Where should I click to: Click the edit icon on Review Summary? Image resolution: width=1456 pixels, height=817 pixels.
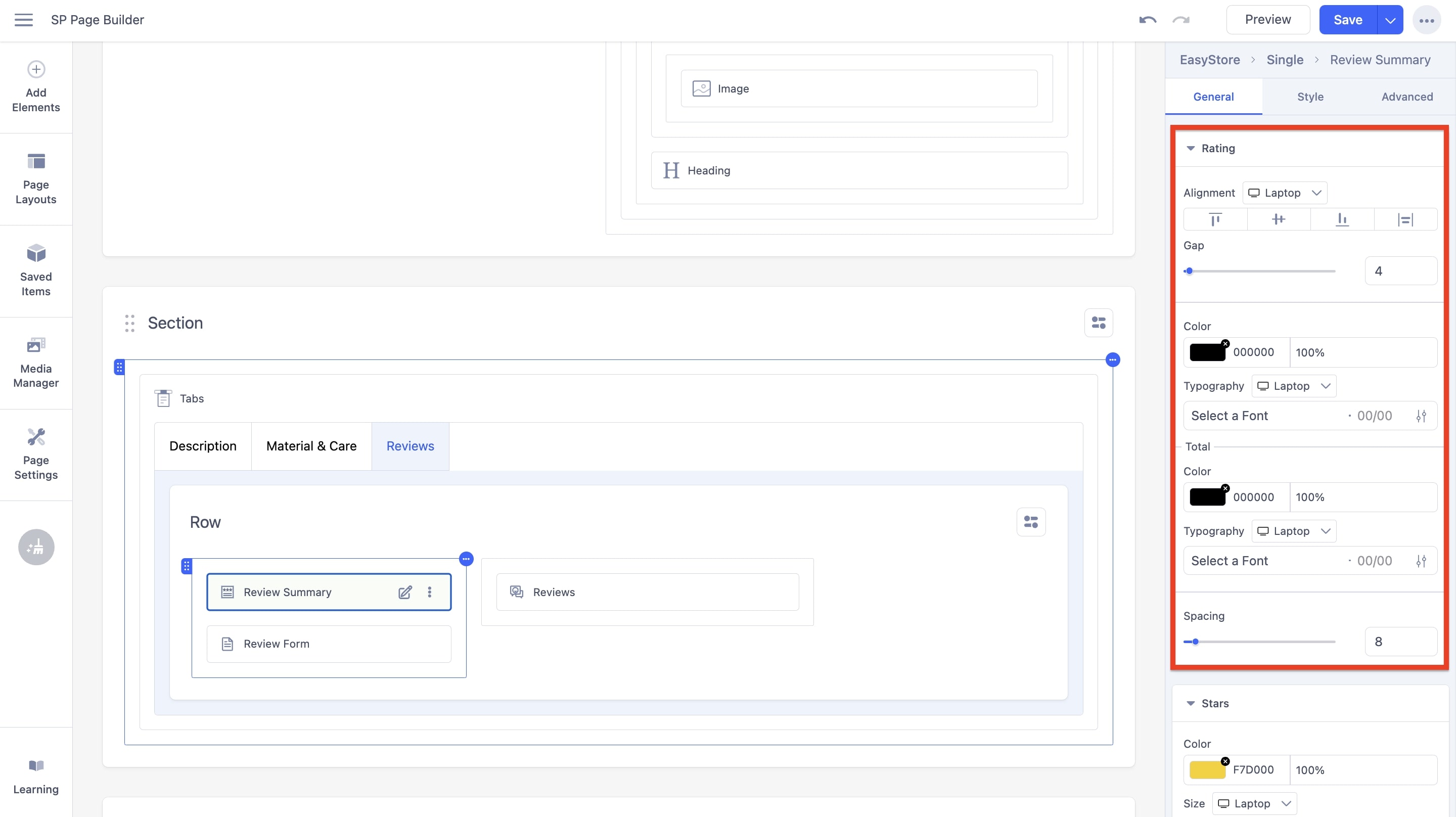(x=404, y=592)
